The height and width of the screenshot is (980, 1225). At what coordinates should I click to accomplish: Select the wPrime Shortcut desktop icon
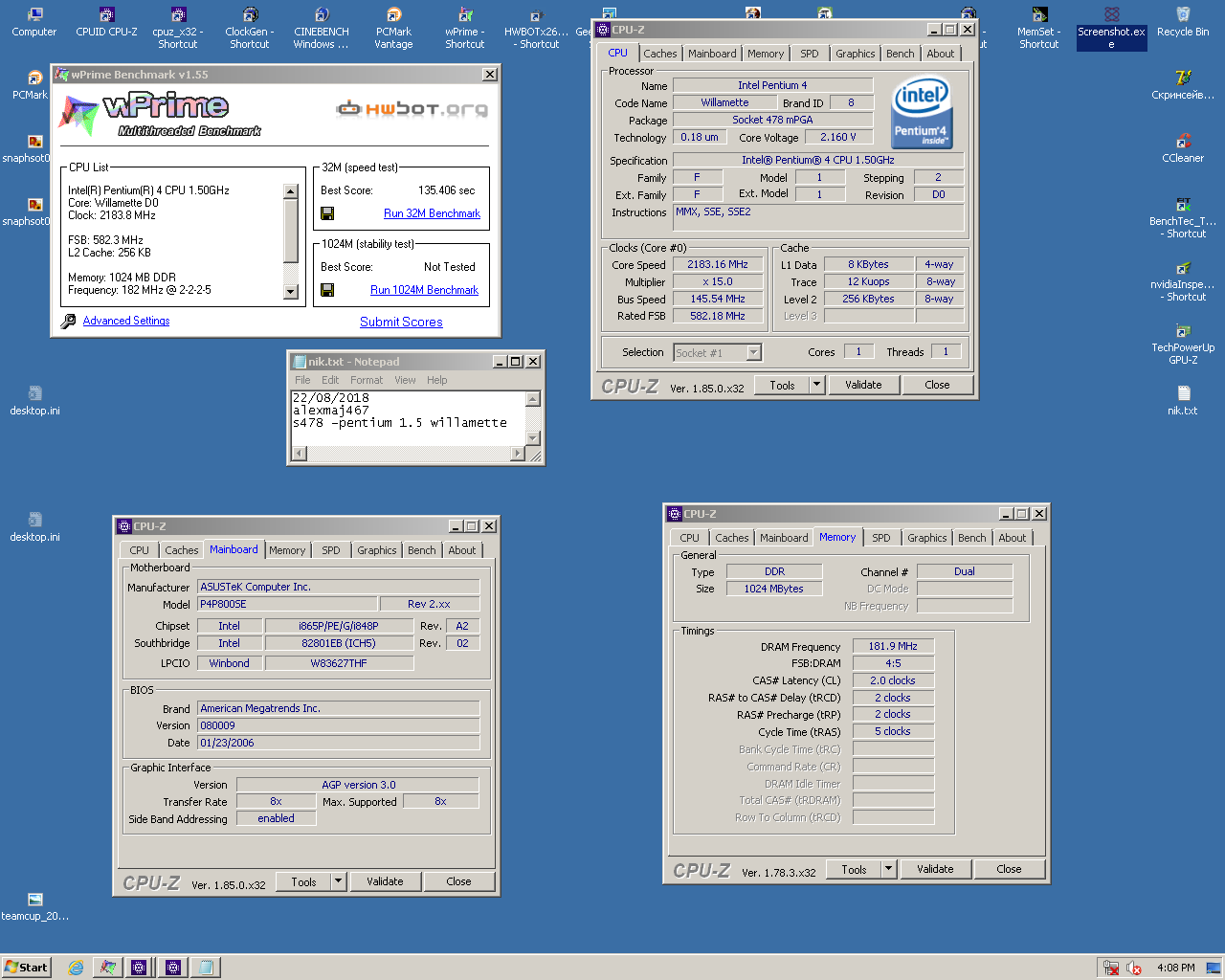click(x=465, y=29)
